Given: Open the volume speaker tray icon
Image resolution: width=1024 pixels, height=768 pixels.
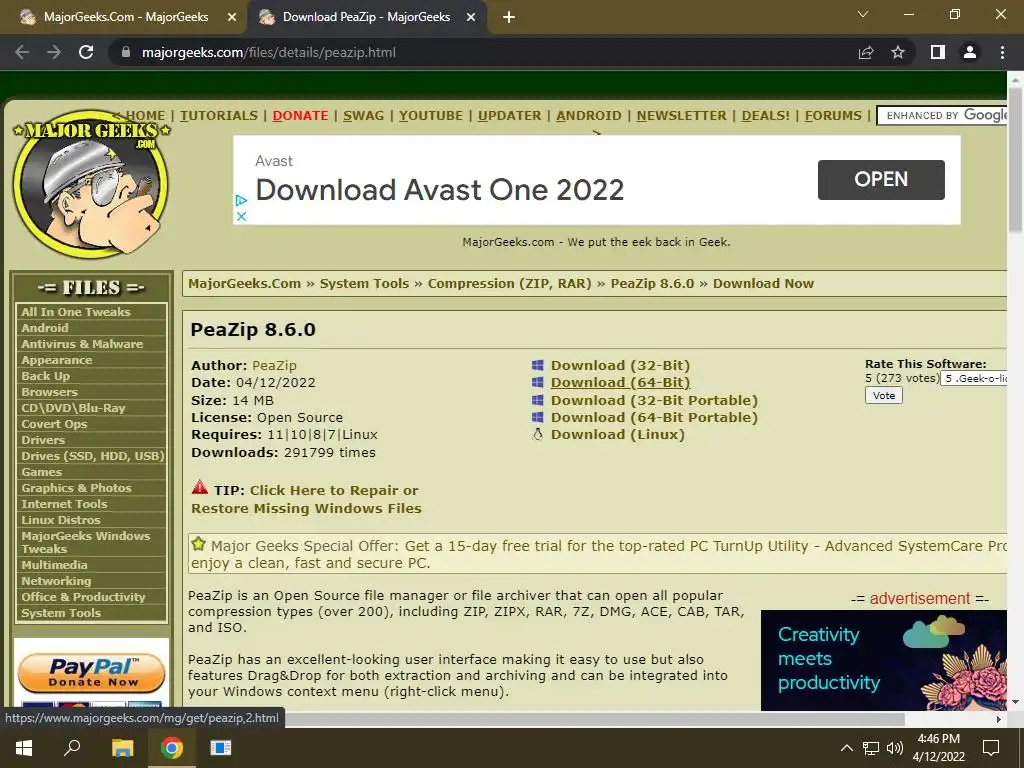Looking at the screenshot, I should click(x=895, y=748).
